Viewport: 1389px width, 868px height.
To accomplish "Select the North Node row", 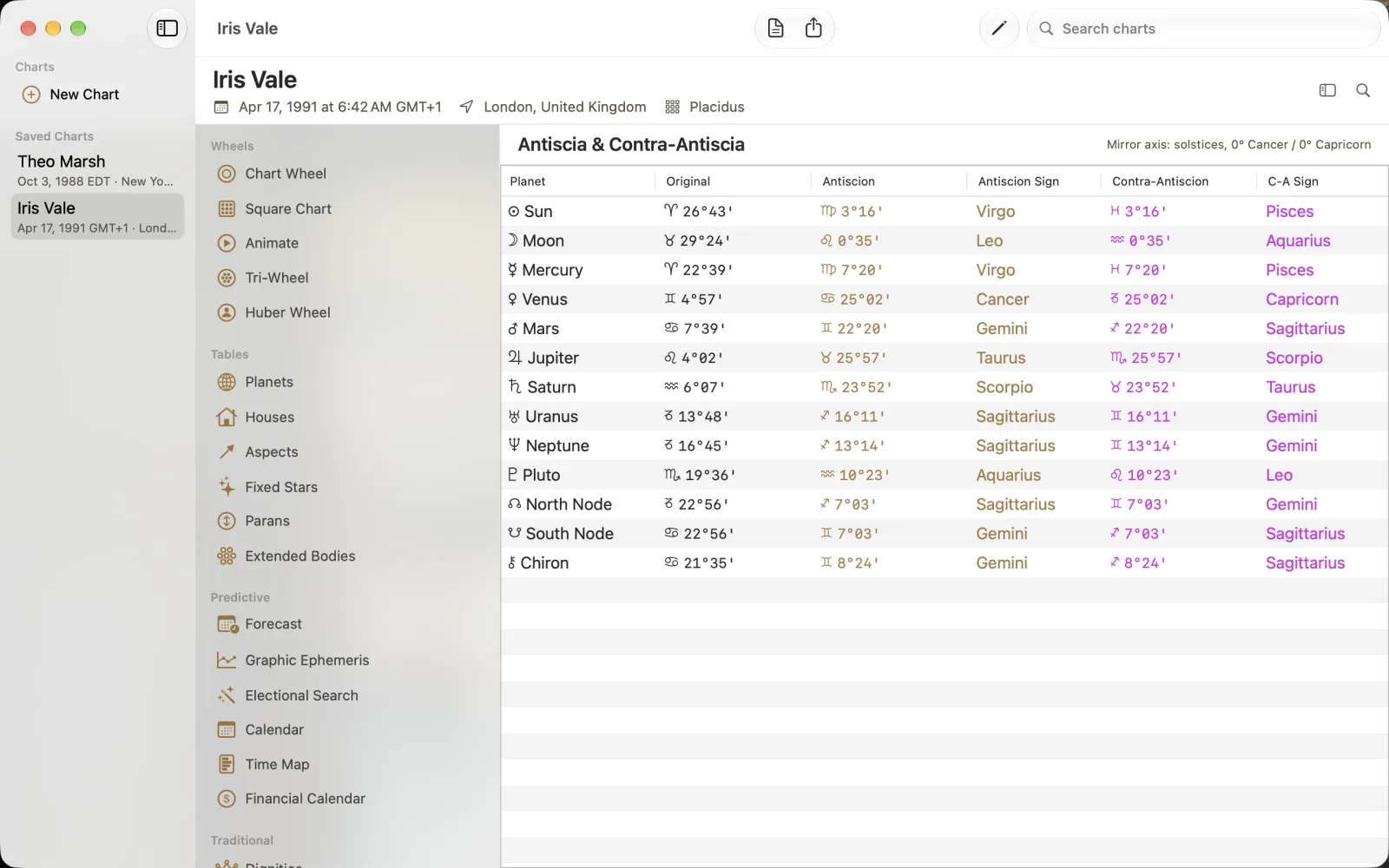I will click(945, 504).
